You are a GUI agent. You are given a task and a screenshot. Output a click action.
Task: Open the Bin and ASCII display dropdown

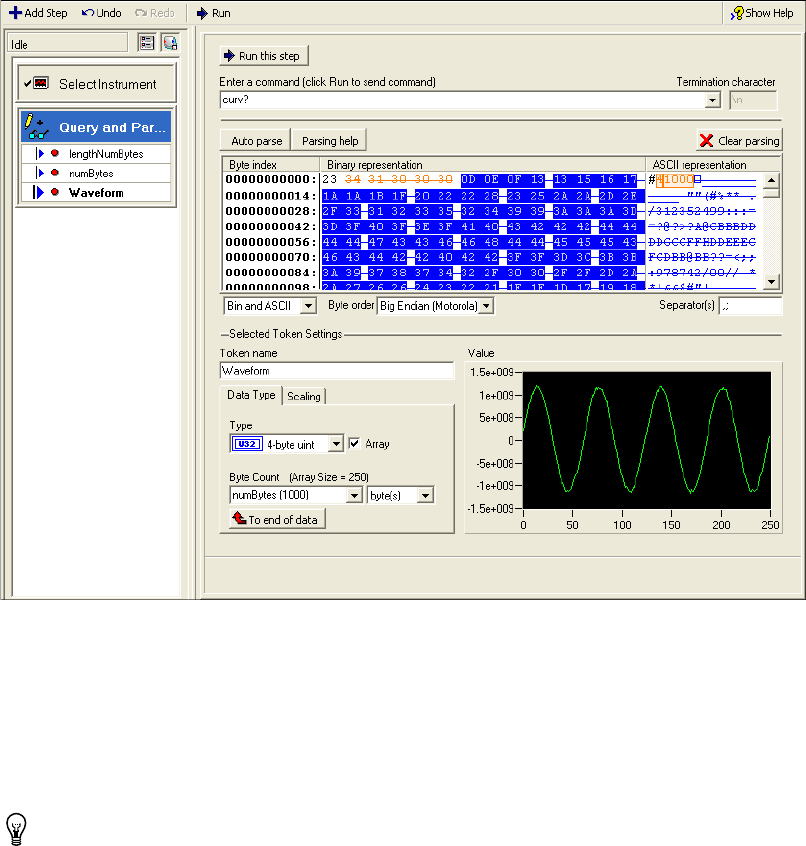(x=308, y=306)
